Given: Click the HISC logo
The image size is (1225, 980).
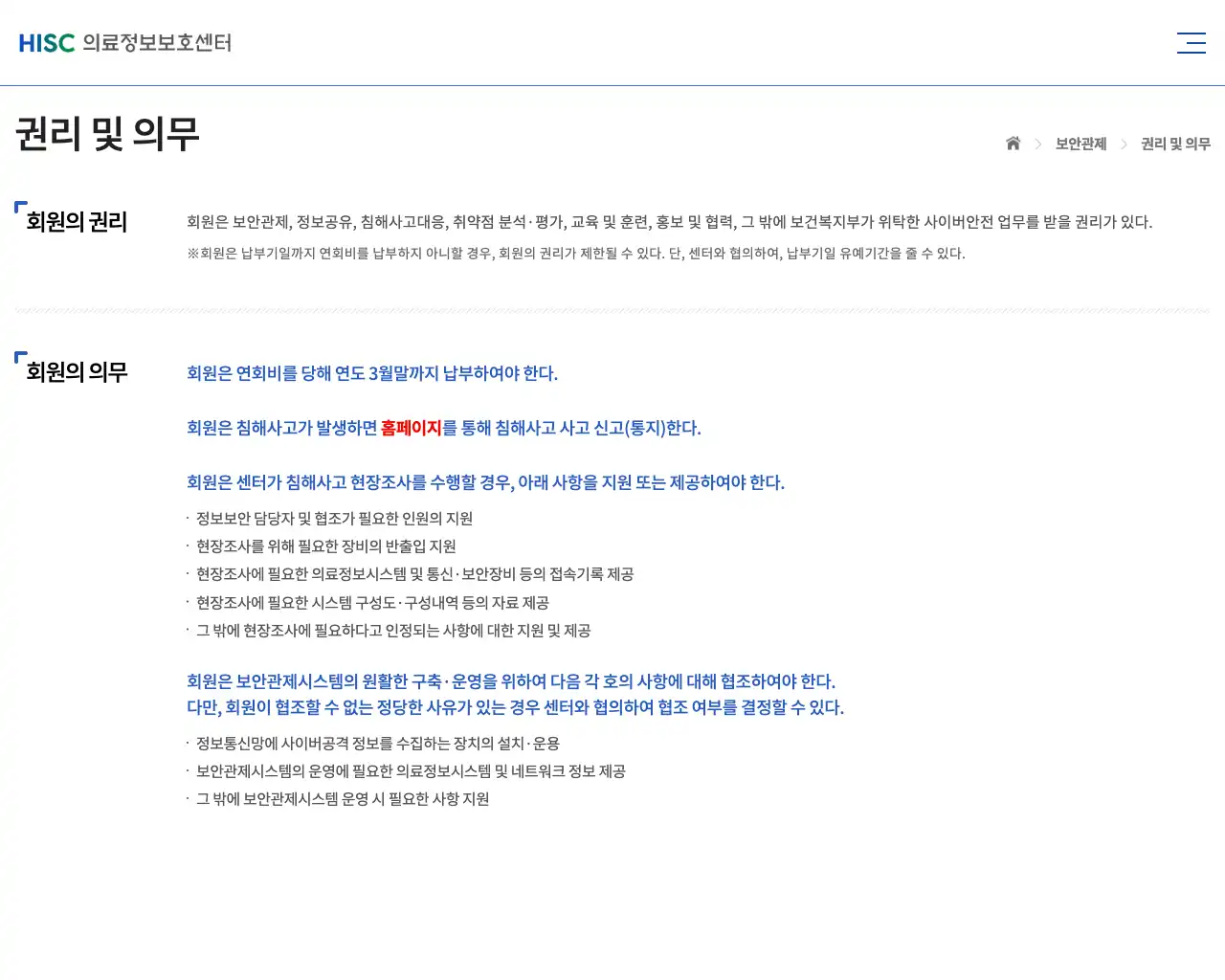Looking at the screenshot, I should click(x=47, y=42).
